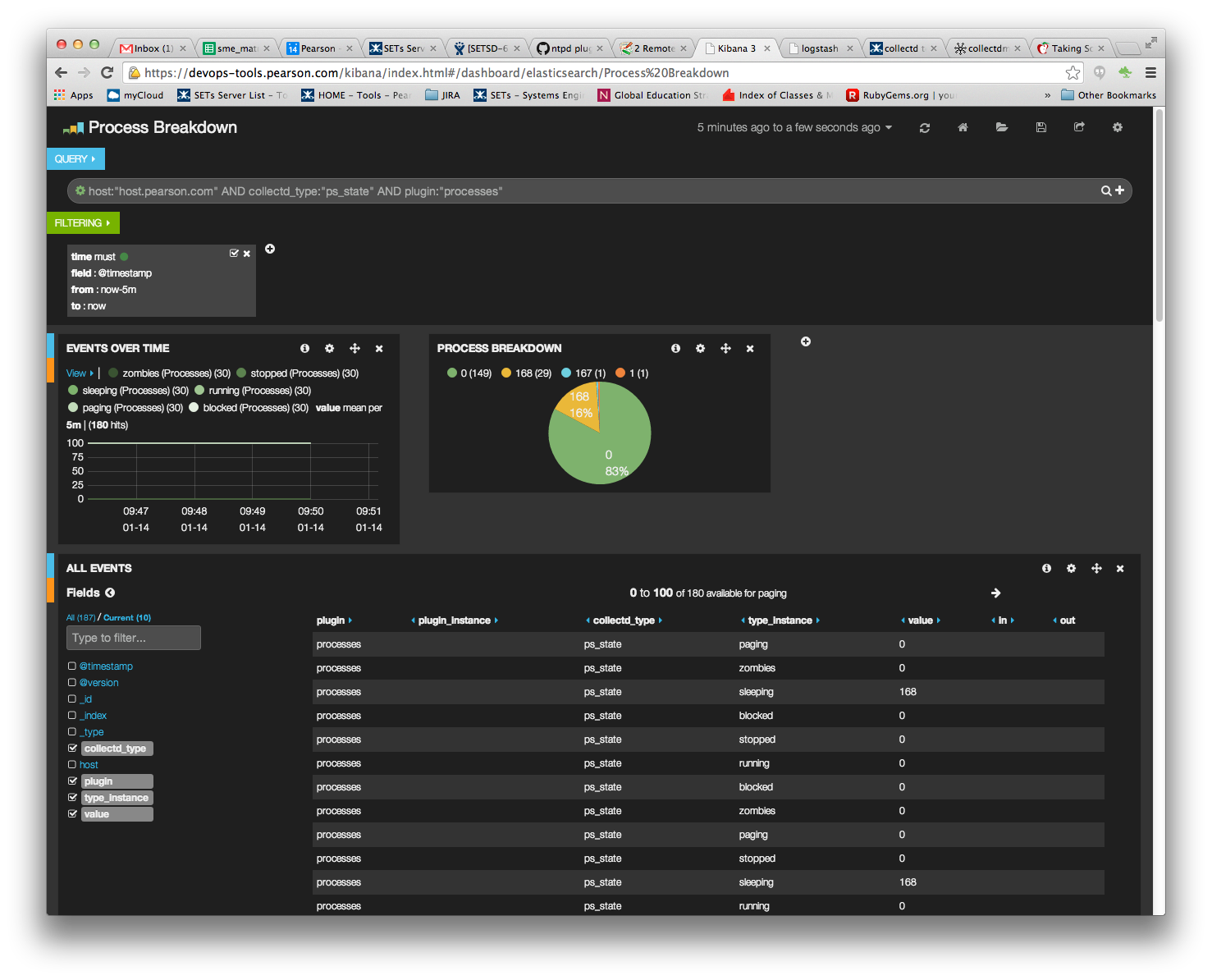
Task: Check the @timestamp field checkbox
Action: pos(72,666)
